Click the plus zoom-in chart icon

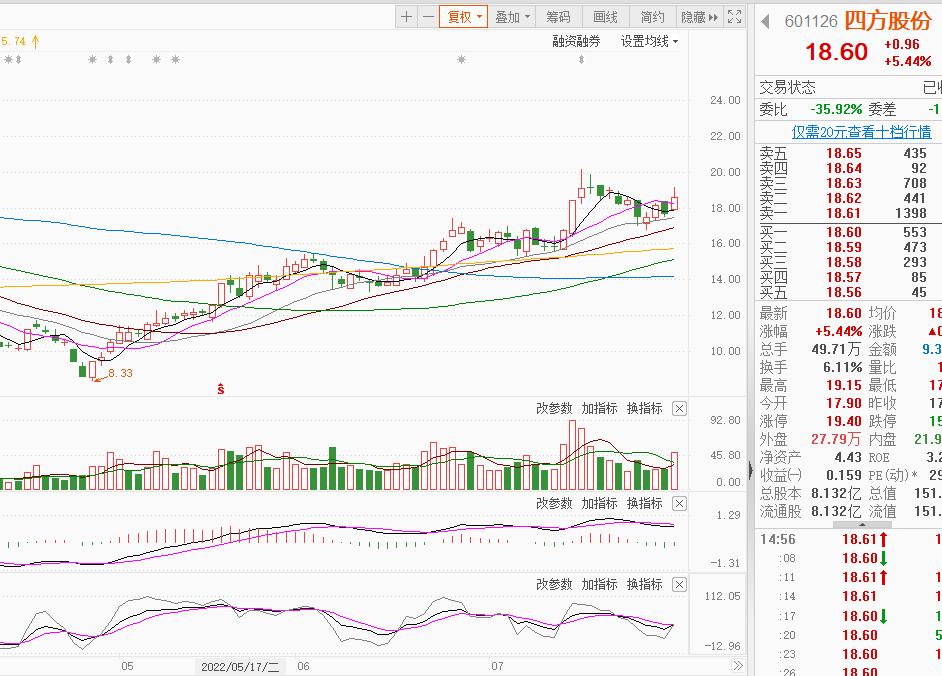point(406,17)
